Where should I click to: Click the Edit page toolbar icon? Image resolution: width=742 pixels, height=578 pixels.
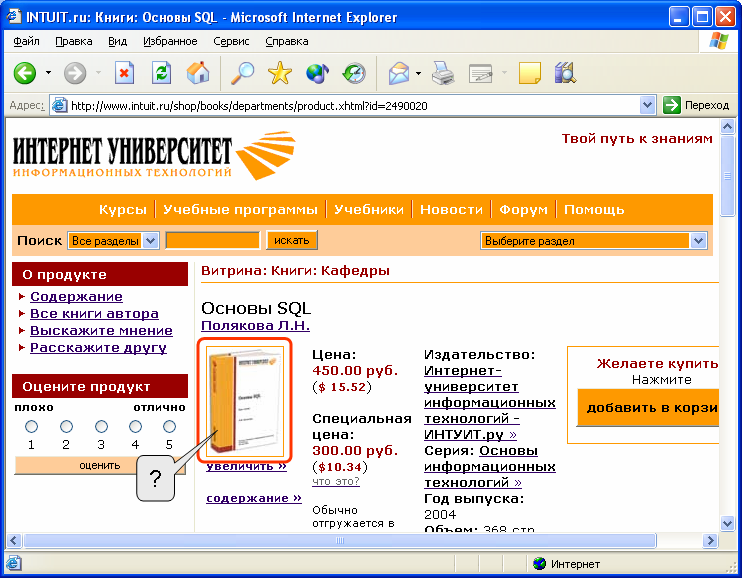pyautogui.click(x=480, y=74)
